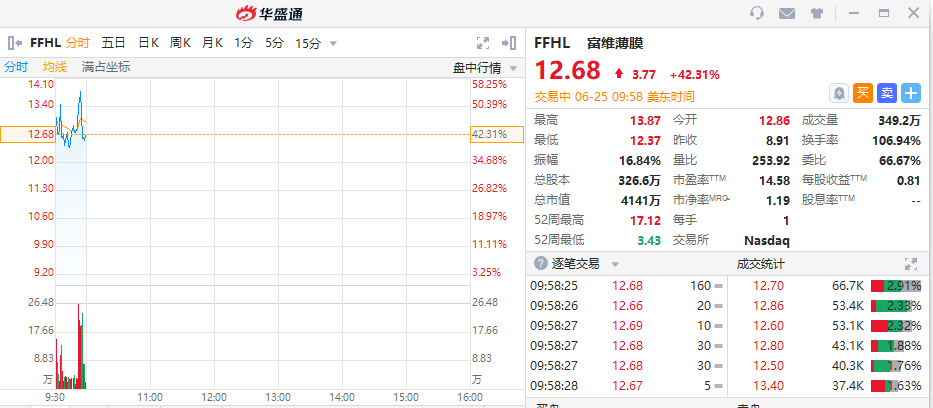Open the customer service headset icon
Viewport: 933px width, 408px height.
[757, 13]
